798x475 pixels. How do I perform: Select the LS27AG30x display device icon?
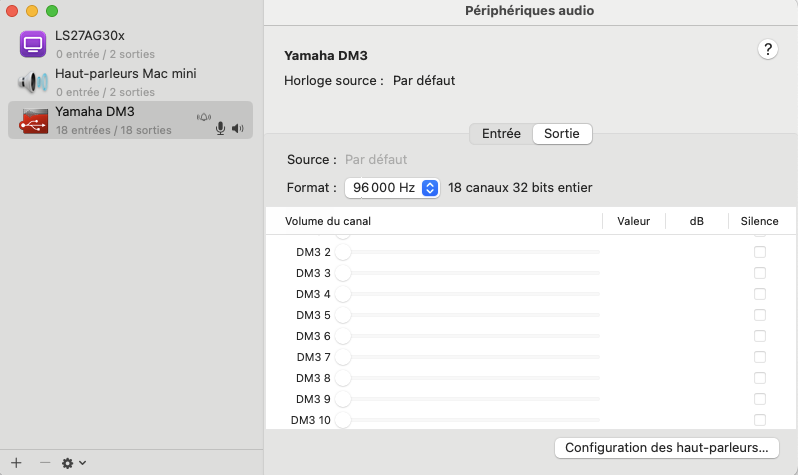(x=33, y=43)
